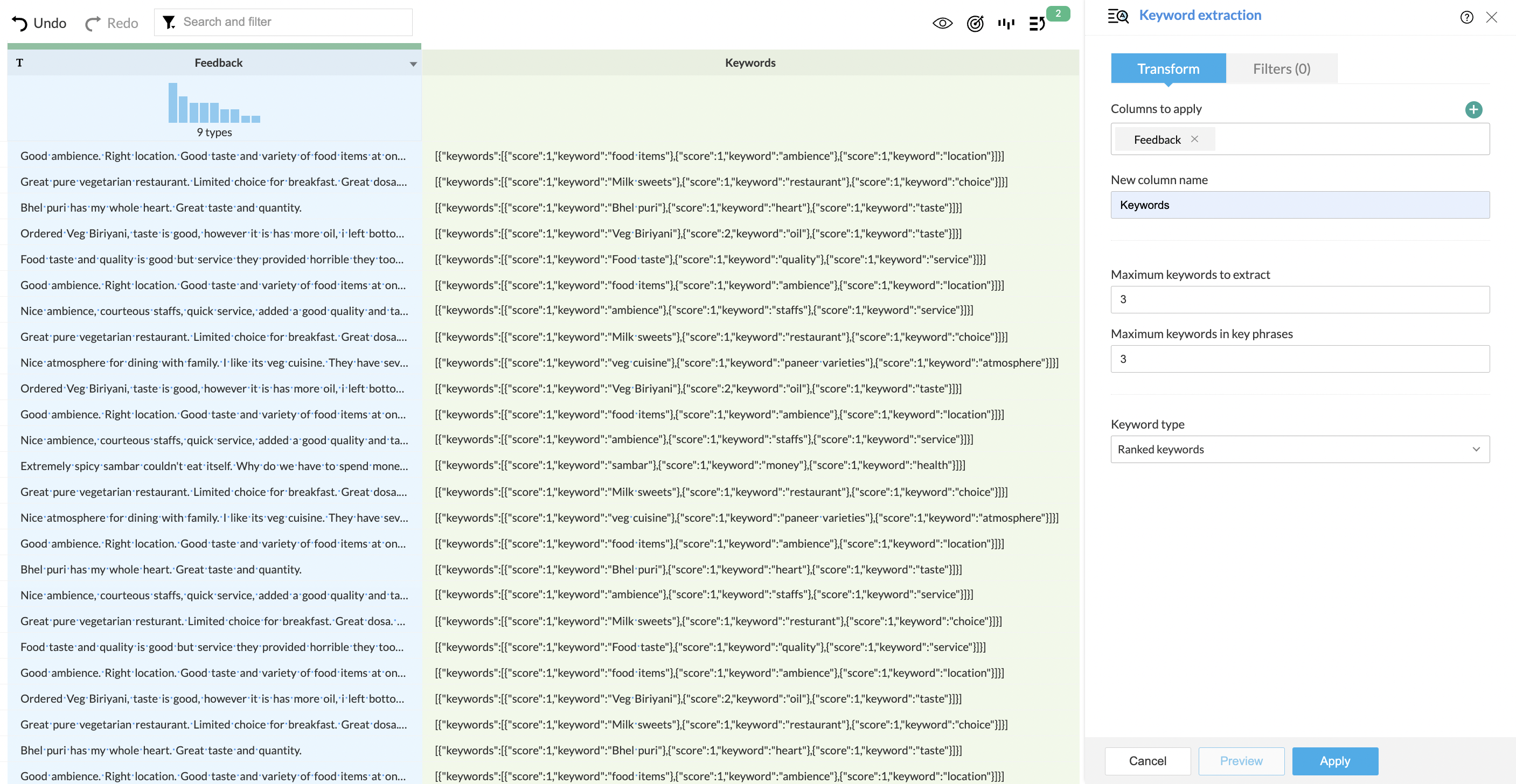Open the T data type selector for Feedback

[19, 63]
